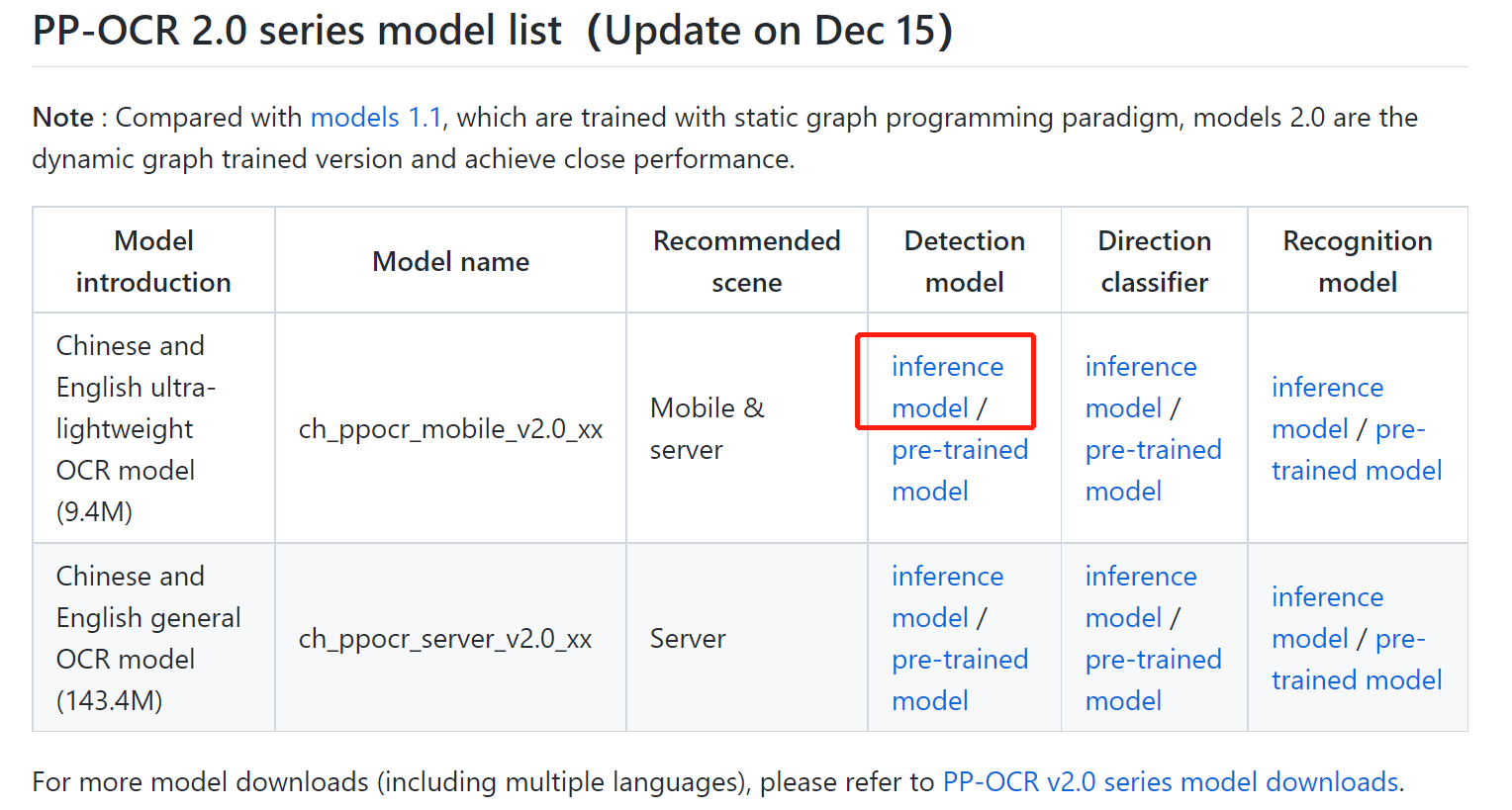This screenshot has height=810, width=1512.
Task: Click the ch_ppocr_mobile_v2.0_xx model name cell
Action: 450,429
